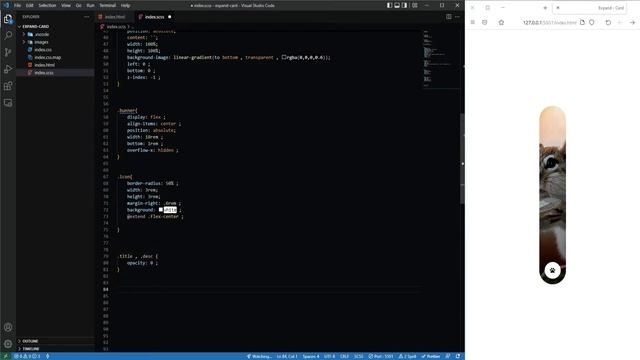
Task: Toggle the Primary Side Bar layout button
Action: (389, 5)
